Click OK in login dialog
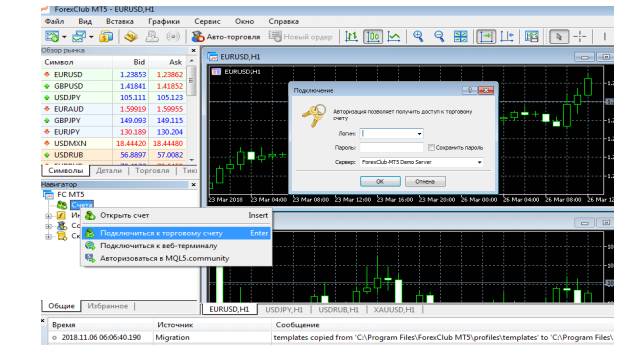The width and height of the screenshot is (640, 360). point(380,182)
